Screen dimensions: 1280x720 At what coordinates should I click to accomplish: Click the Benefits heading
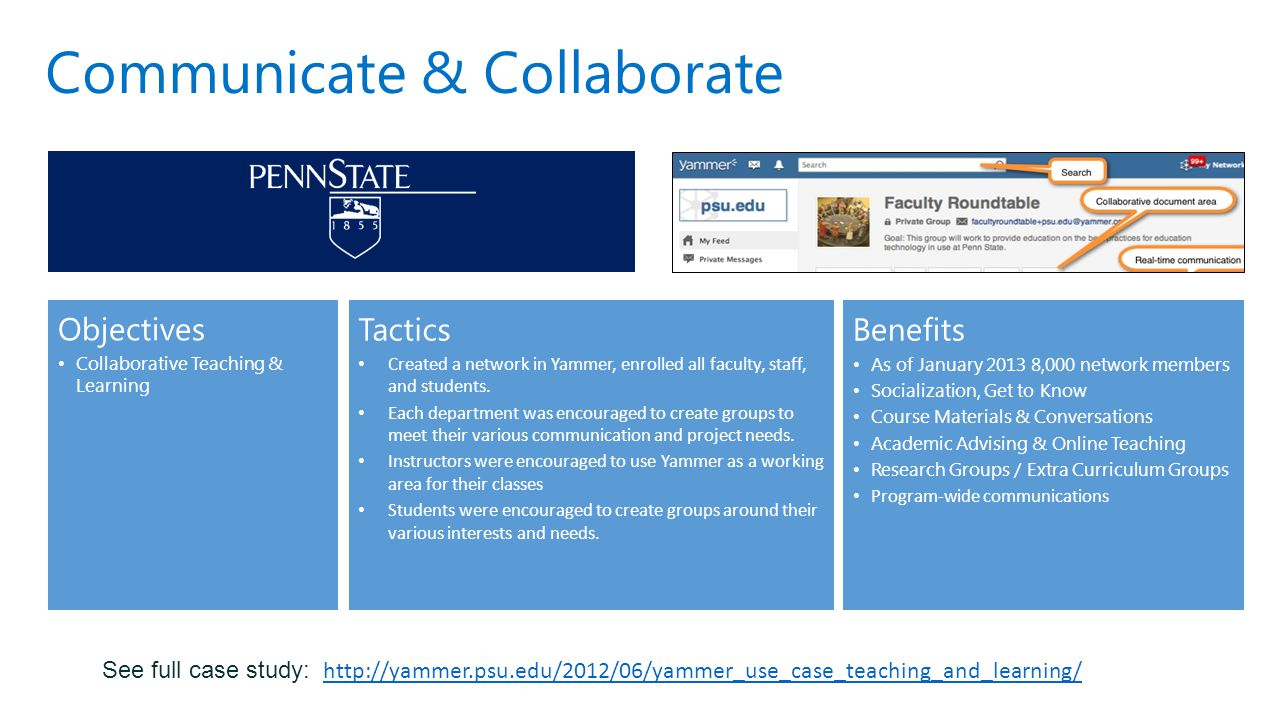pos(908,330)
